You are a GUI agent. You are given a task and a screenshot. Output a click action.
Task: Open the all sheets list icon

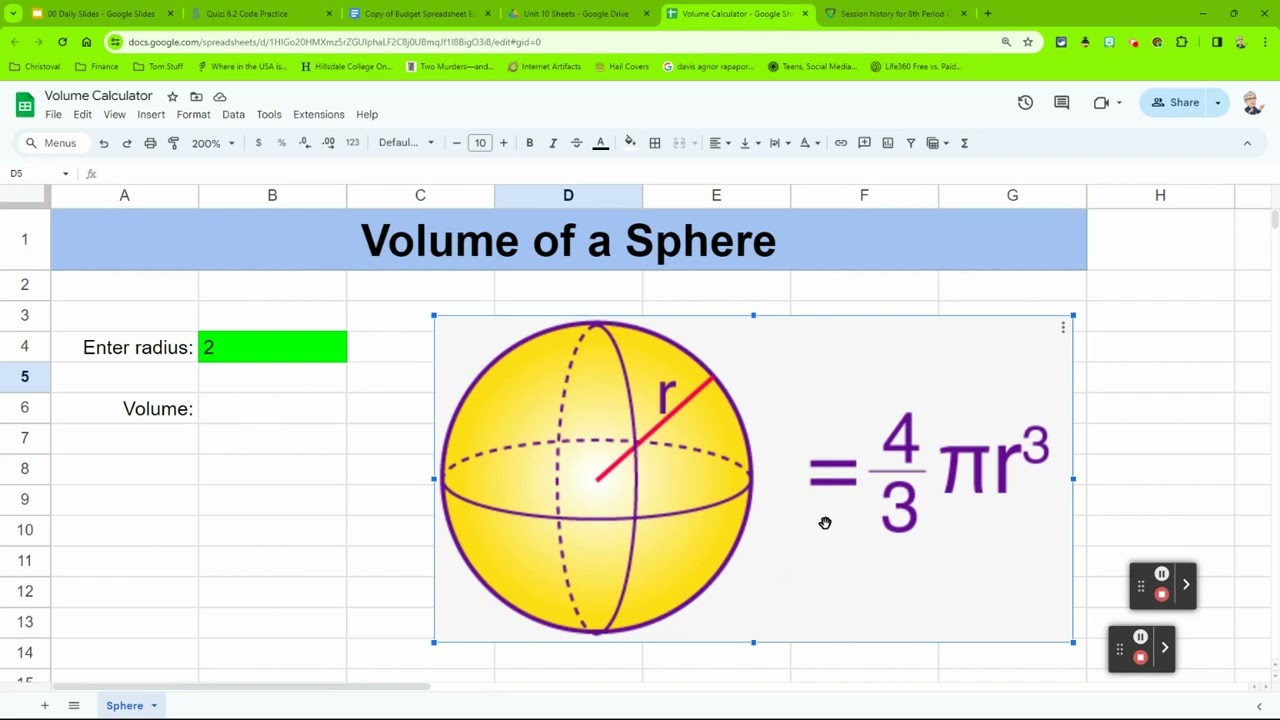point(73,705)
